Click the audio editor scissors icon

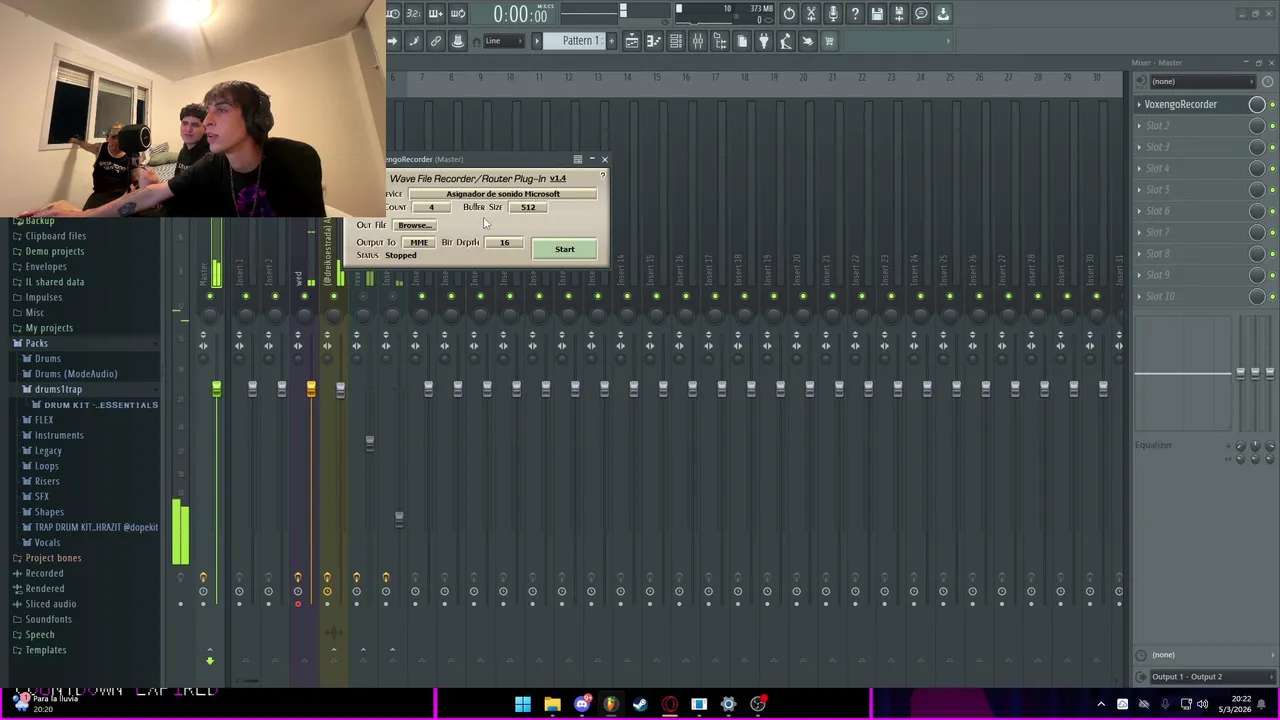click(811, 13)
